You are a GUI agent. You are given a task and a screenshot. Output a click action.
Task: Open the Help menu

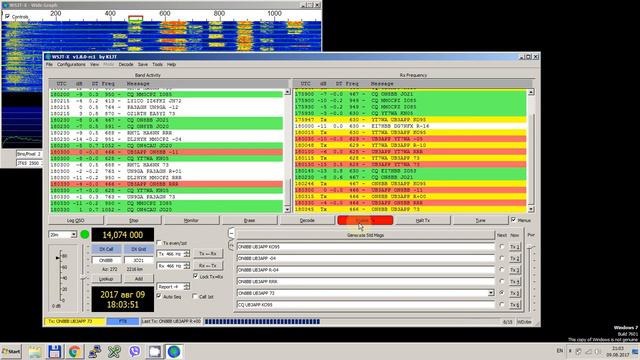click(x=171, y=64)
